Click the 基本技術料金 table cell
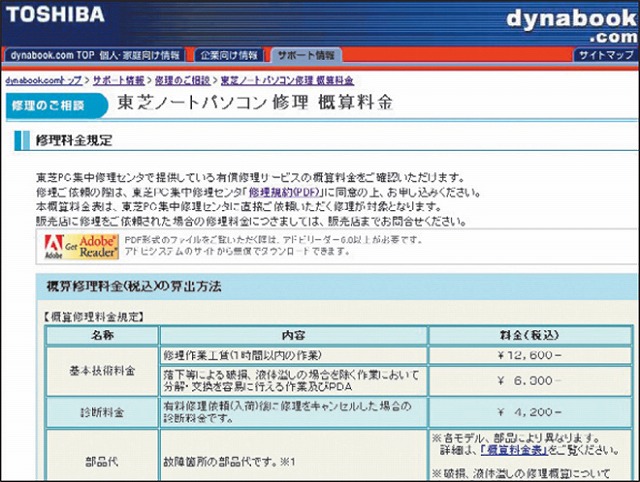640x482 pixels. click(x=102, y=371)
